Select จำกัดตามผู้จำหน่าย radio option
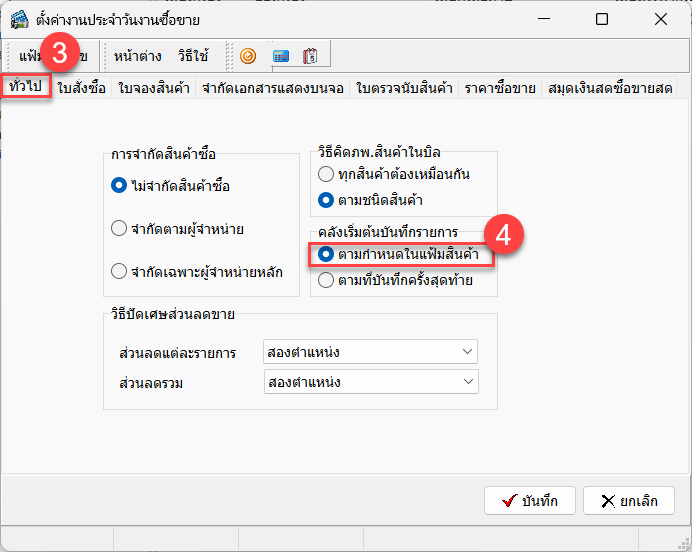Screen dimensions: 692x552 pyautogui.click(x=119, y=229)
